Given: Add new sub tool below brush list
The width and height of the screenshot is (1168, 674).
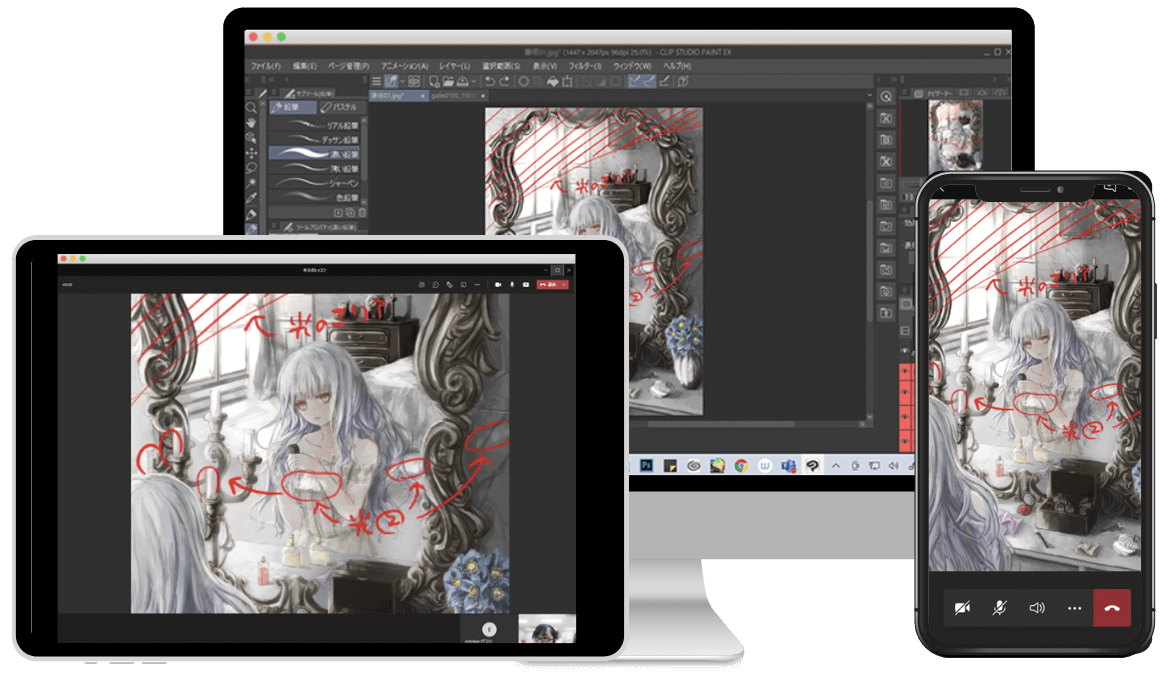Looking at the screenshot, I should coord(338,212).
